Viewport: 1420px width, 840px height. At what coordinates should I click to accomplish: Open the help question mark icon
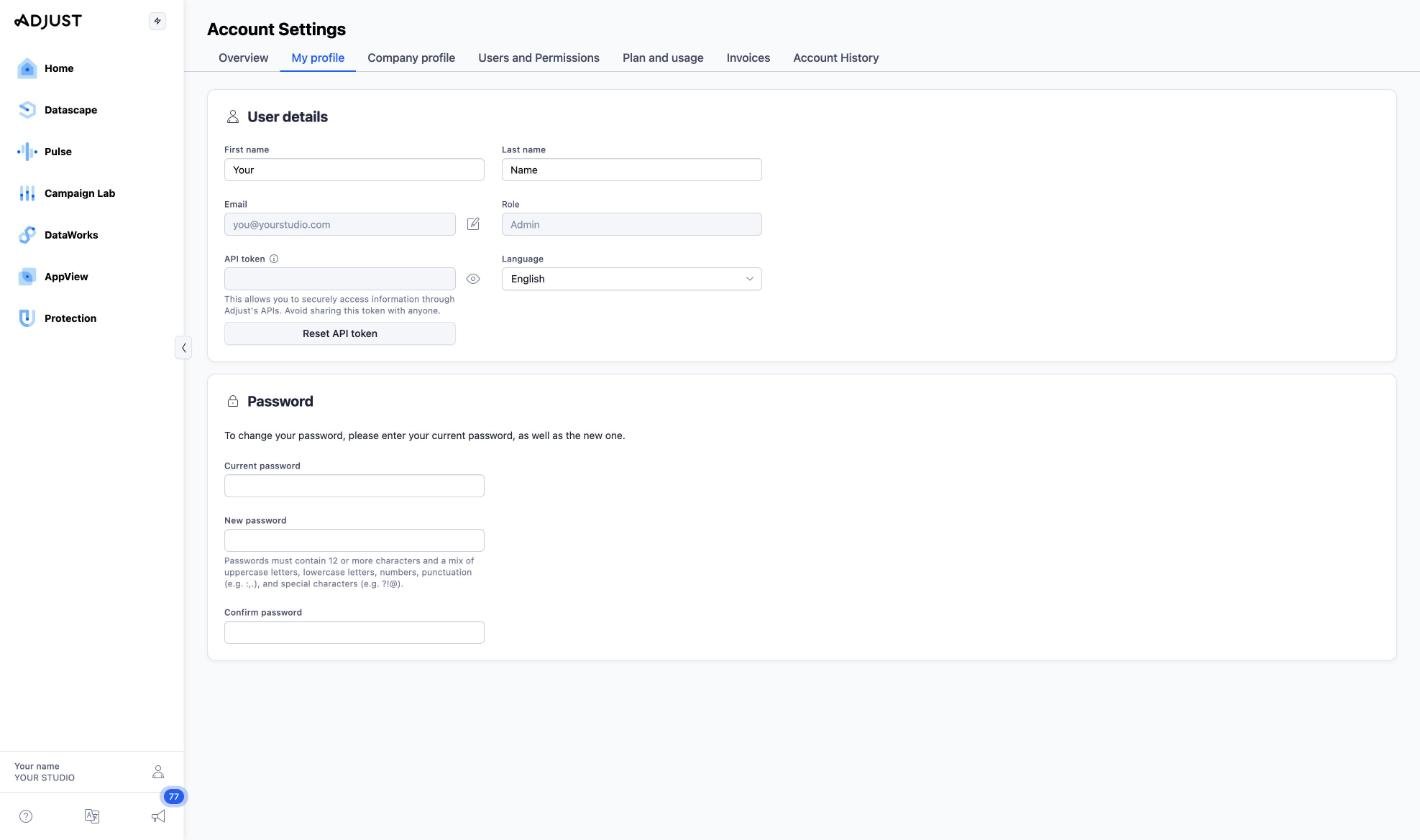tap(26, 816)
